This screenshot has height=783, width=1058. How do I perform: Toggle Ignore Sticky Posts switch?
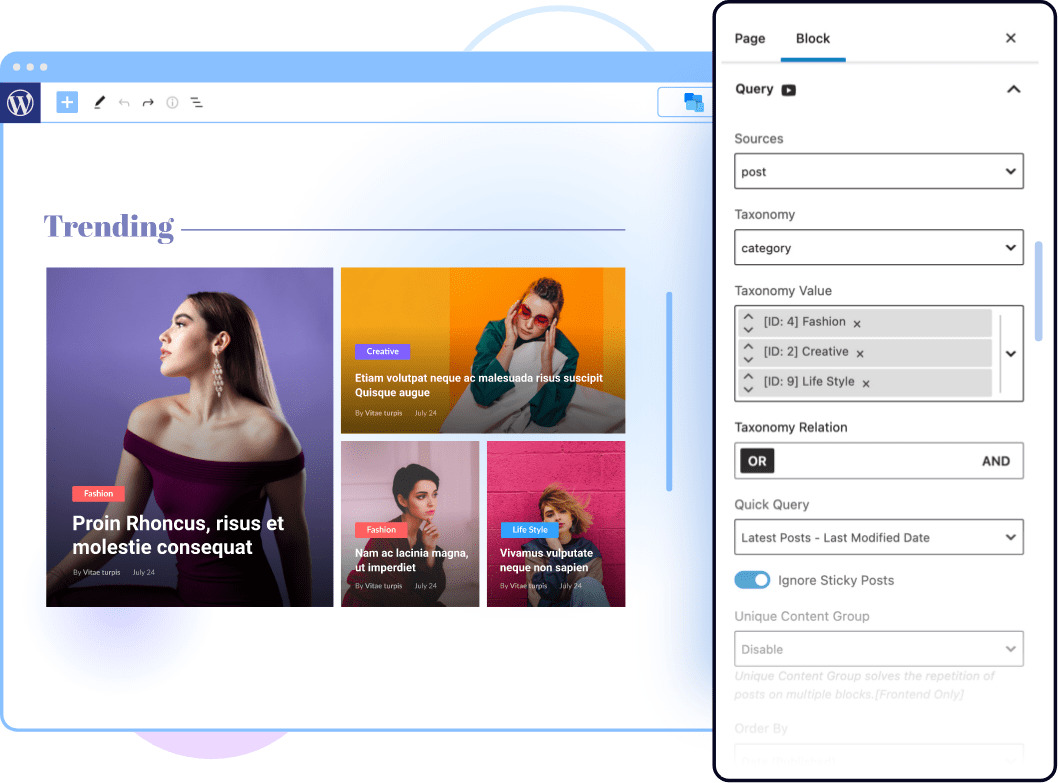point(752,580)
